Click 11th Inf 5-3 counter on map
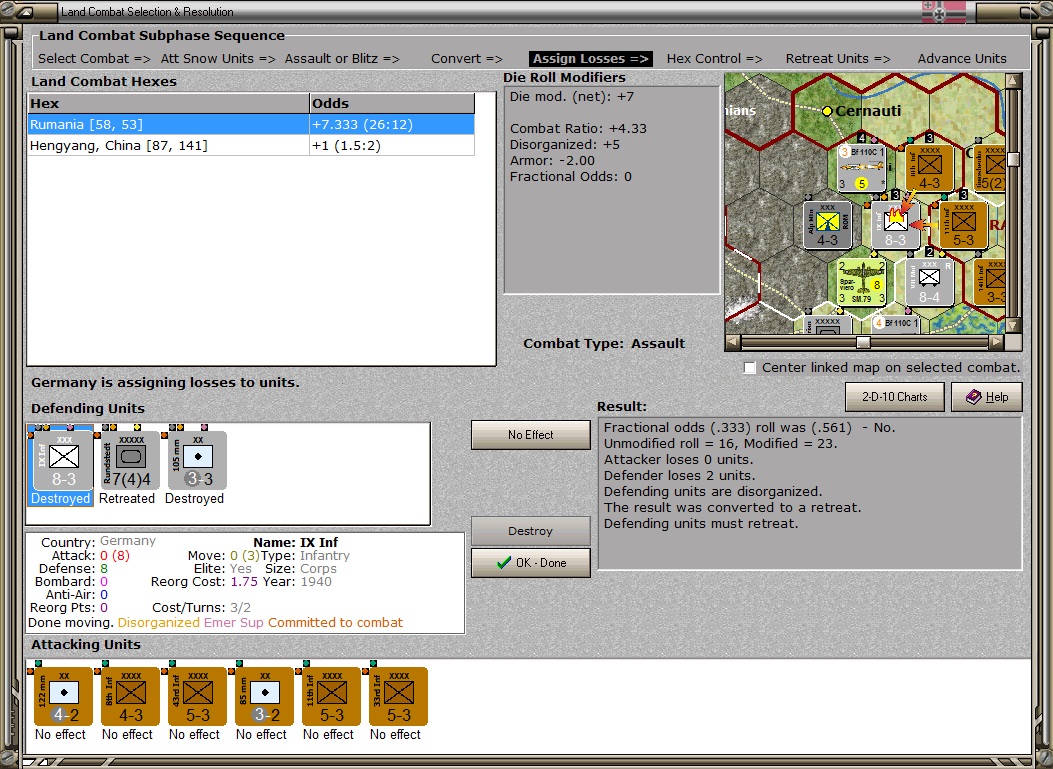This screenshot has height=769, width=1053. pos(963,225)
